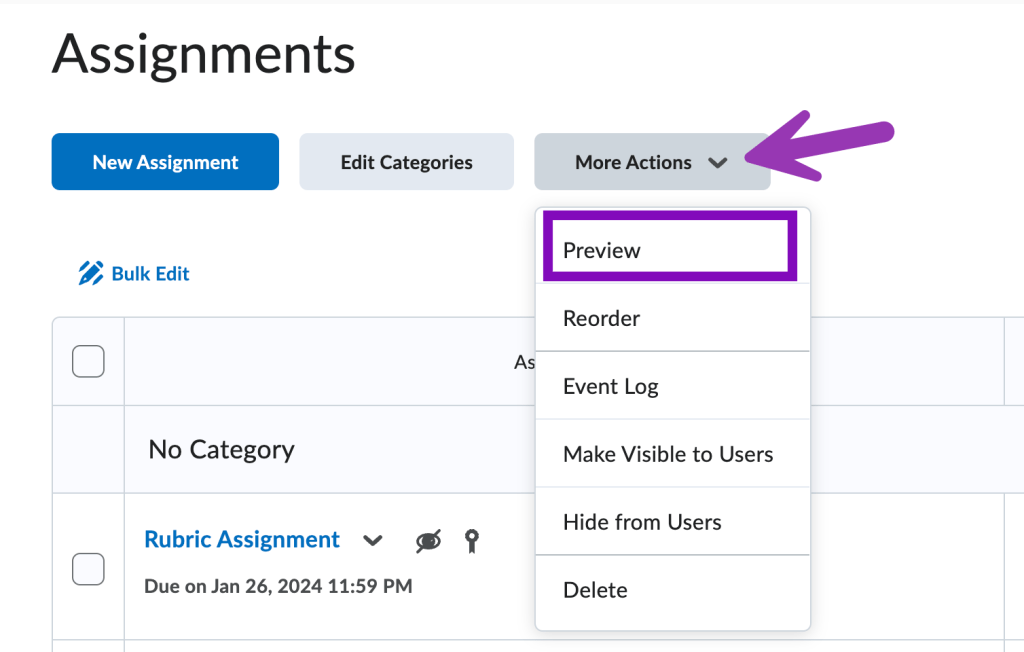Open the Rubric Assignment link

(242, 540)
